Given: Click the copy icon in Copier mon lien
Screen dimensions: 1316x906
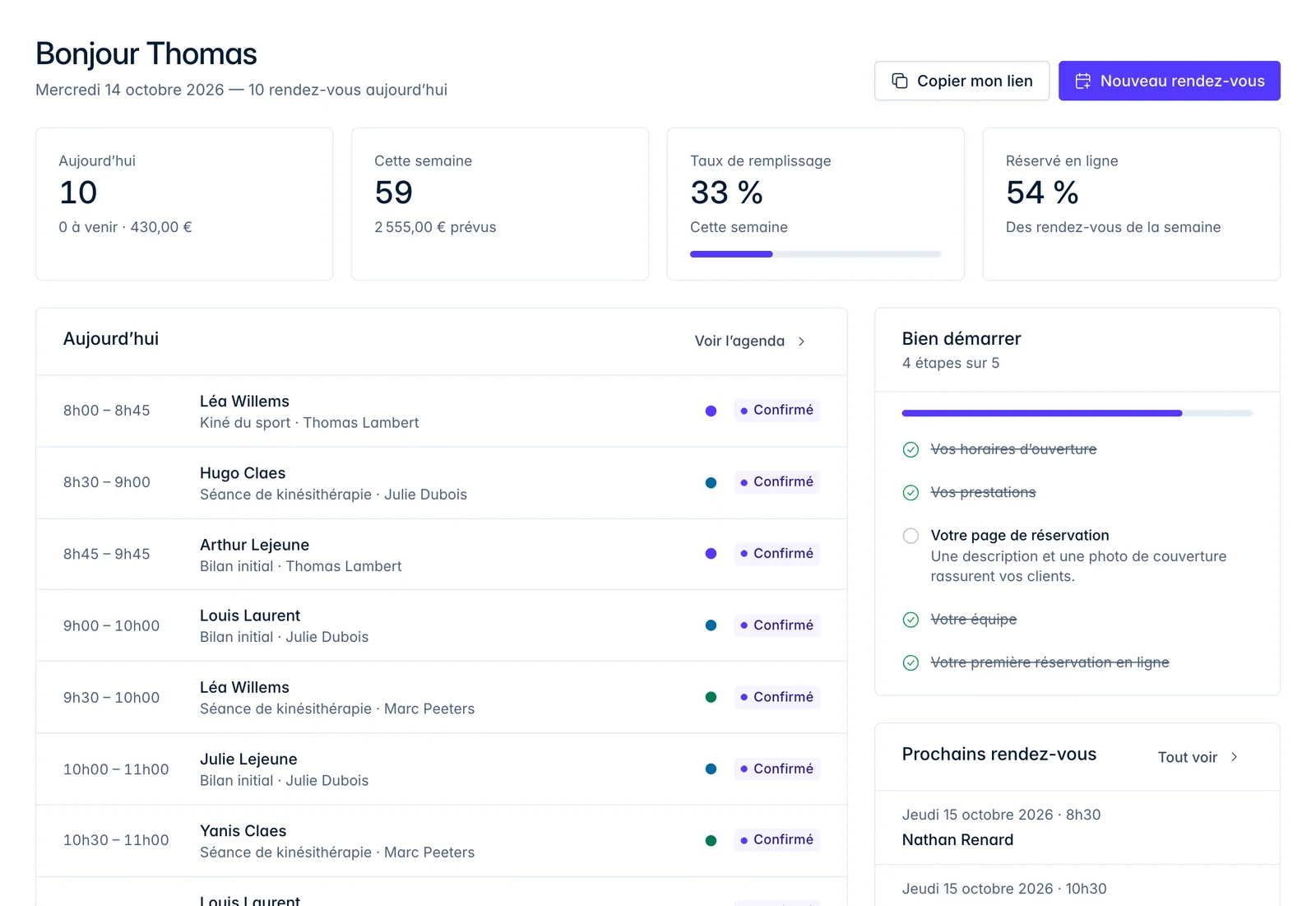Looking at the screenshot, I should click(x=900, y=81).
